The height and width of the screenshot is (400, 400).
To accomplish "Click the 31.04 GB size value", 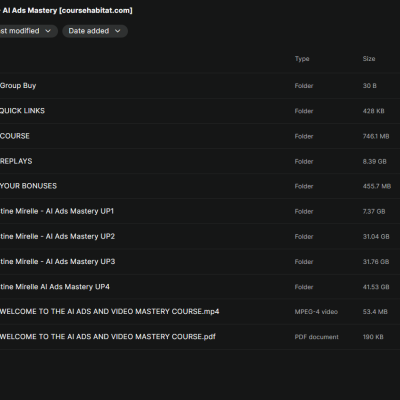I will pyautogui.click(x=376, y=237).
